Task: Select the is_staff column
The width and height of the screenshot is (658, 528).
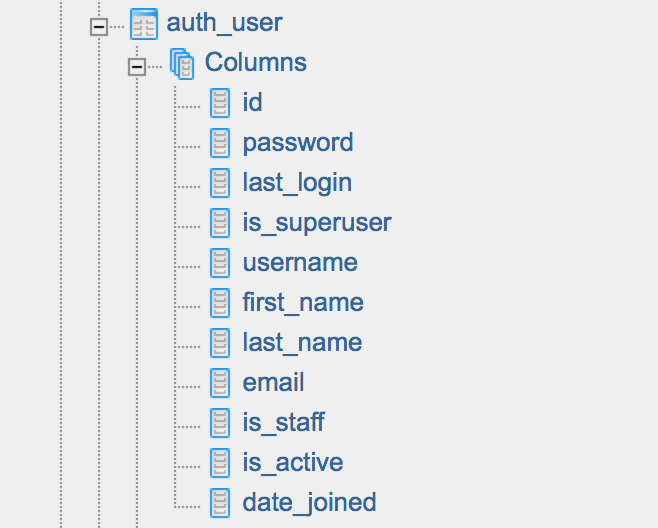Action: [x=284, y=423]
